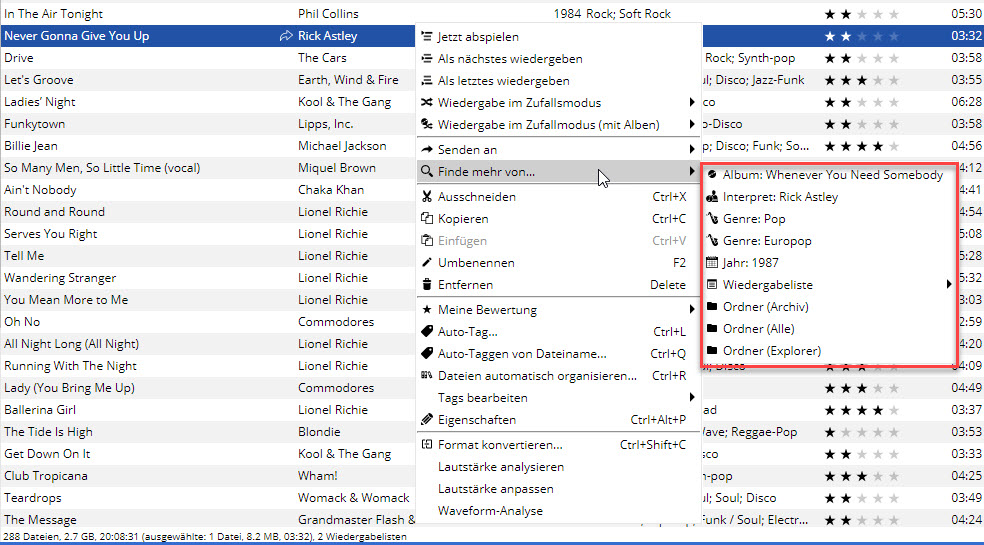The image size is (984, 545).
Task: Click the pencil icon beside Umbenennen
Action: 427,263
